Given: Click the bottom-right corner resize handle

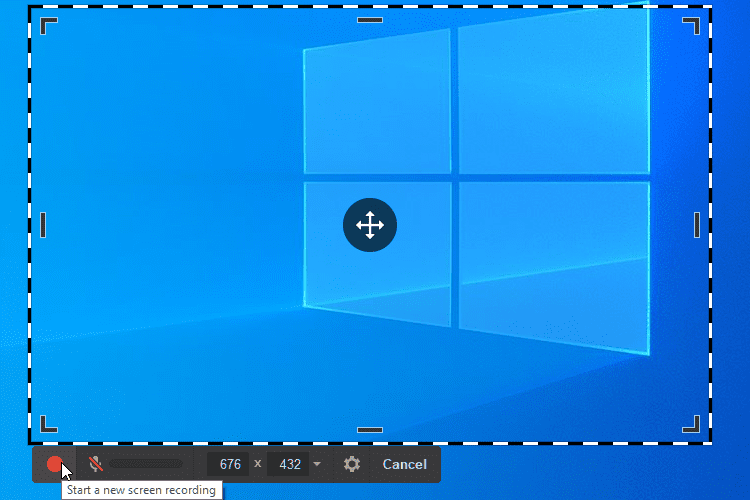Looking at the screenshot, I should point(691,424).
